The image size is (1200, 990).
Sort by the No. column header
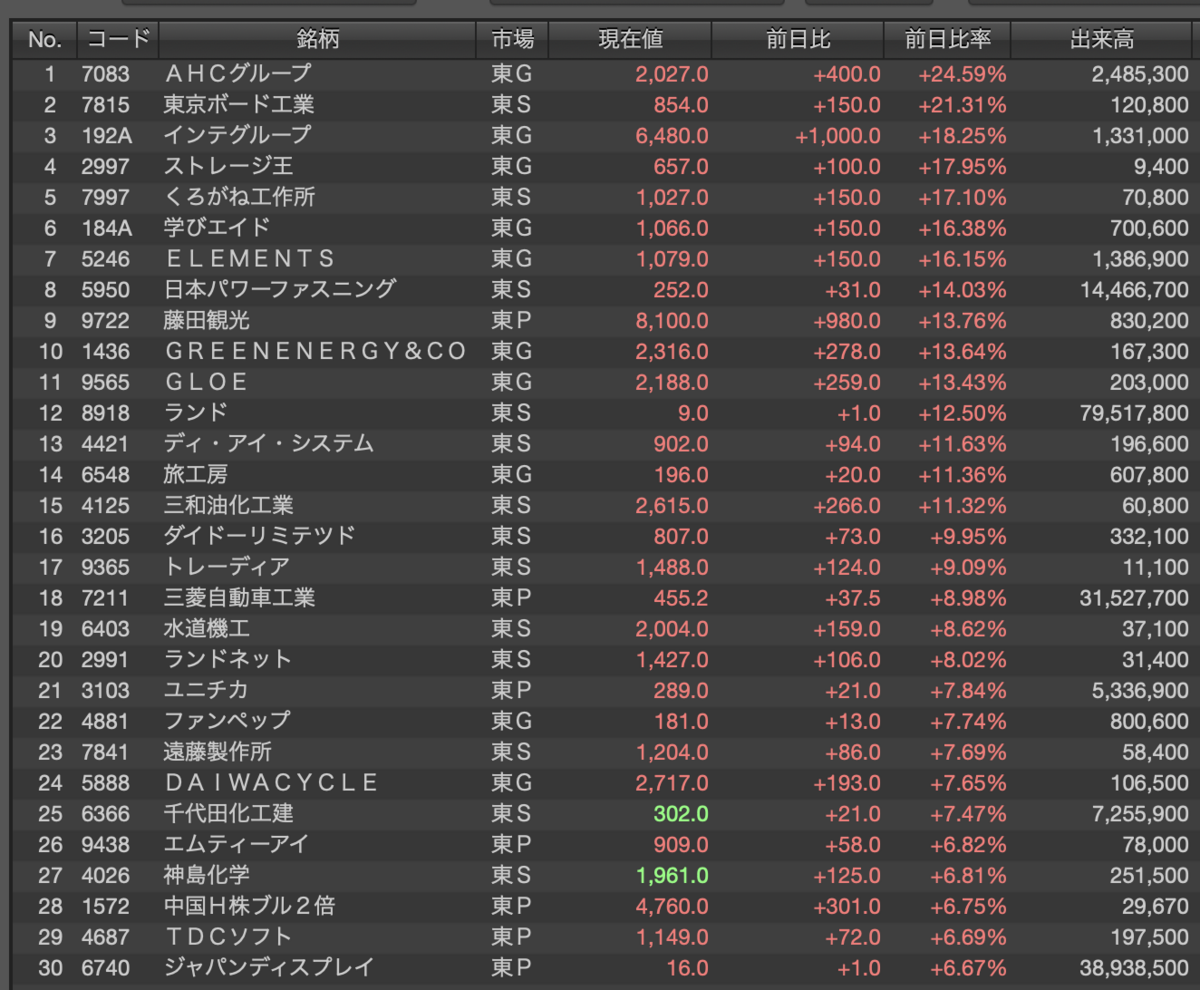point(44,40)
